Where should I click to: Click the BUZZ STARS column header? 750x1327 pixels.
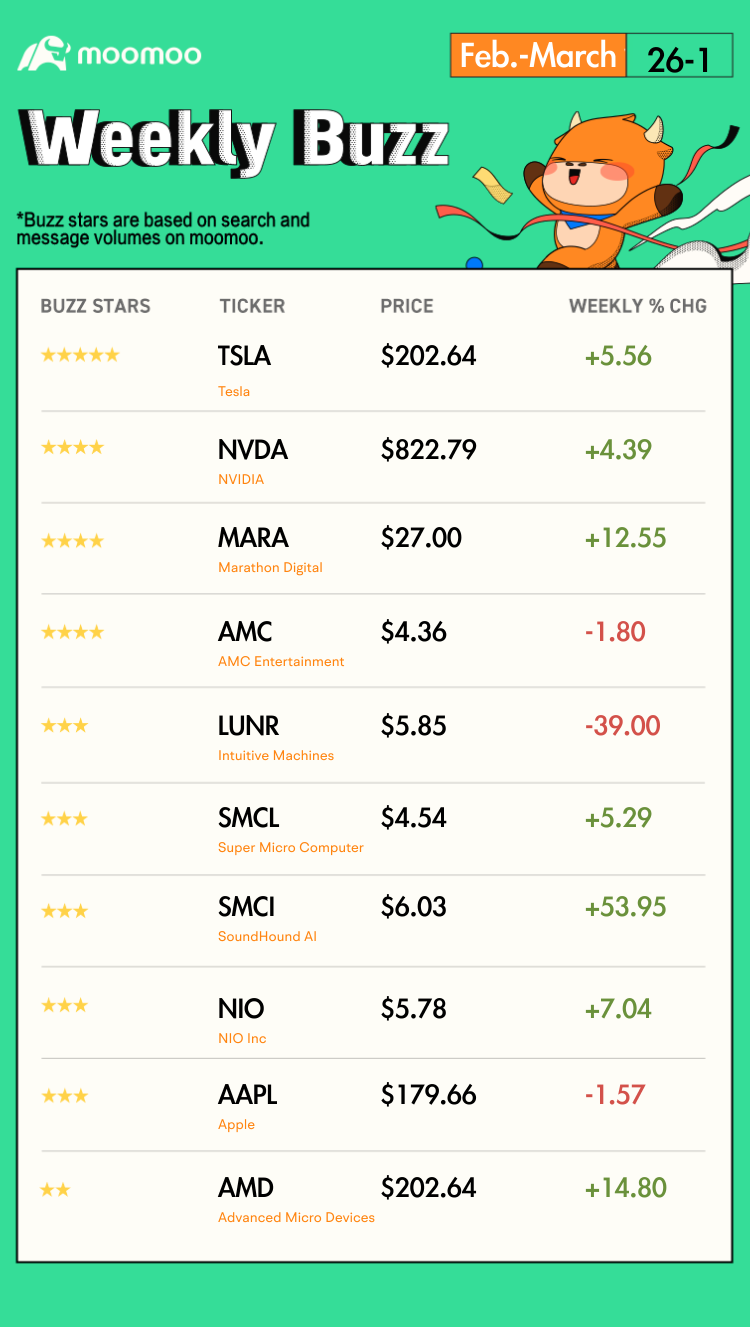coord(95,306)
